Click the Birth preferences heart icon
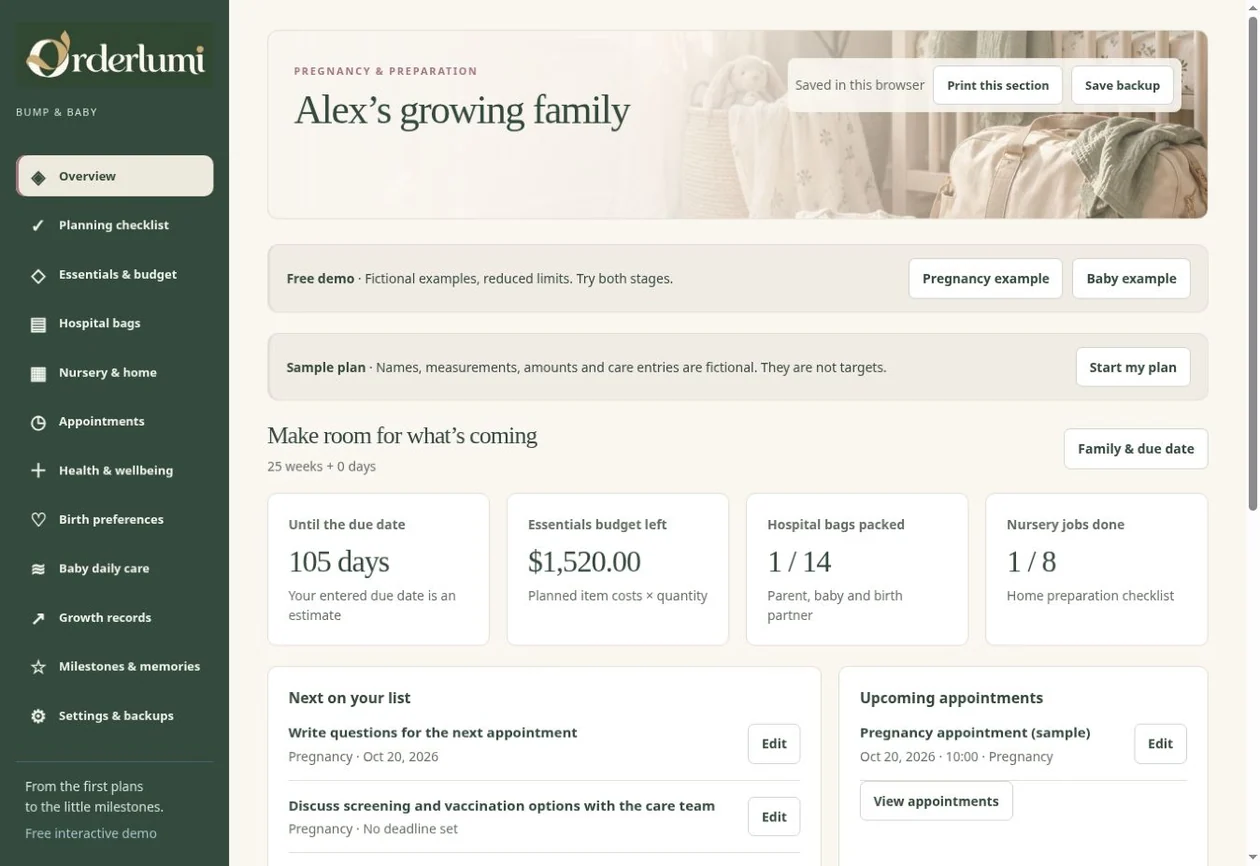Screen dimensions: 1260x866 (x=38, y=520)
